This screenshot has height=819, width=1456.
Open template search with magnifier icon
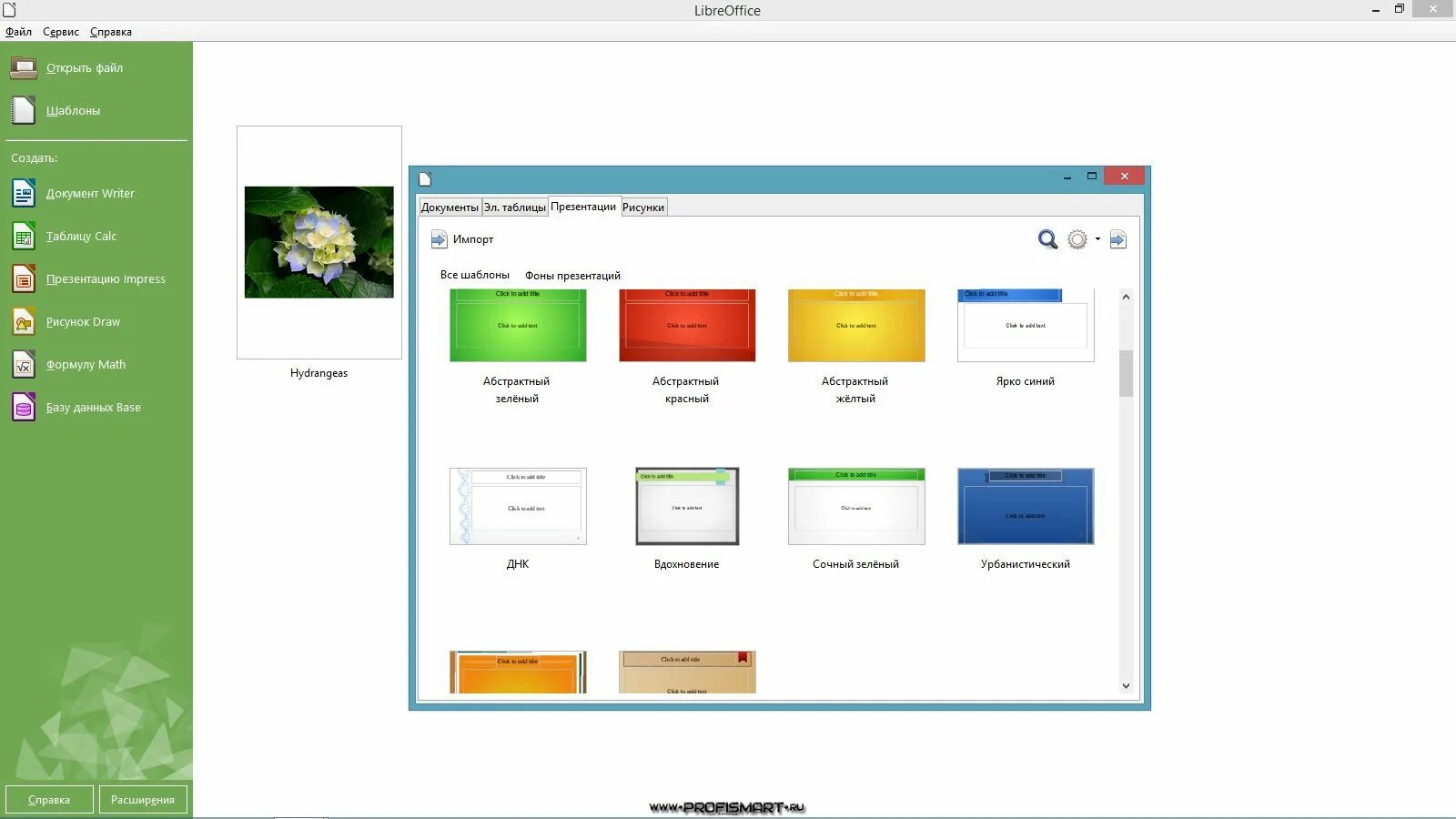point(1047,239)
